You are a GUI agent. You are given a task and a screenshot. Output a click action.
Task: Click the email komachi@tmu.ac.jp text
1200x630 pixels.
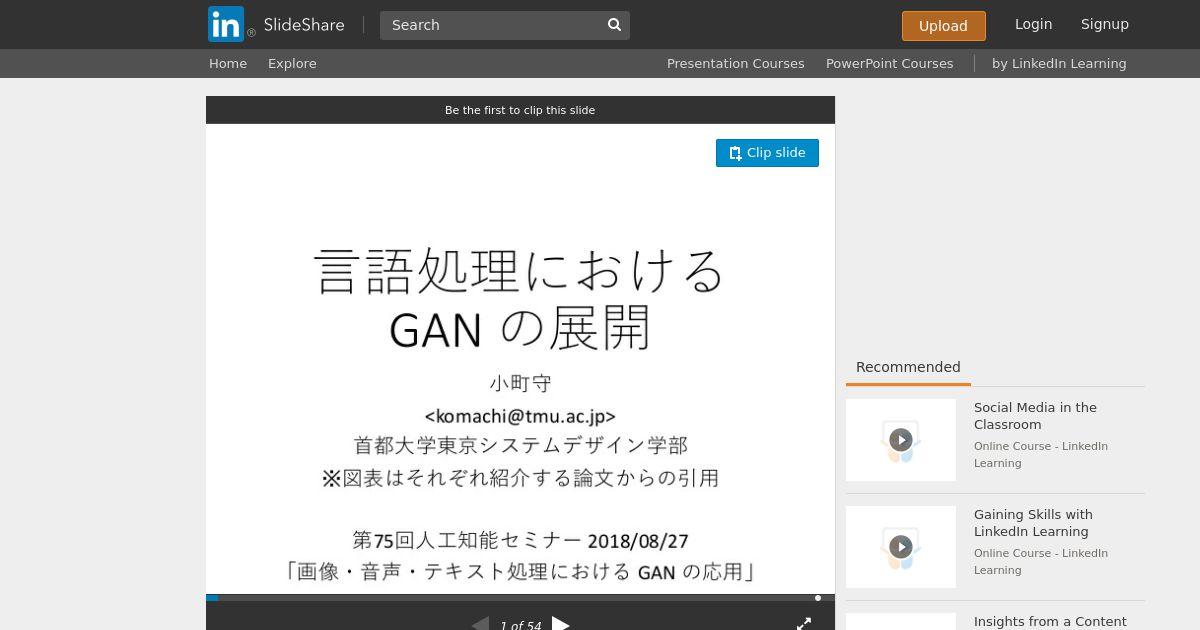[520, 416]
